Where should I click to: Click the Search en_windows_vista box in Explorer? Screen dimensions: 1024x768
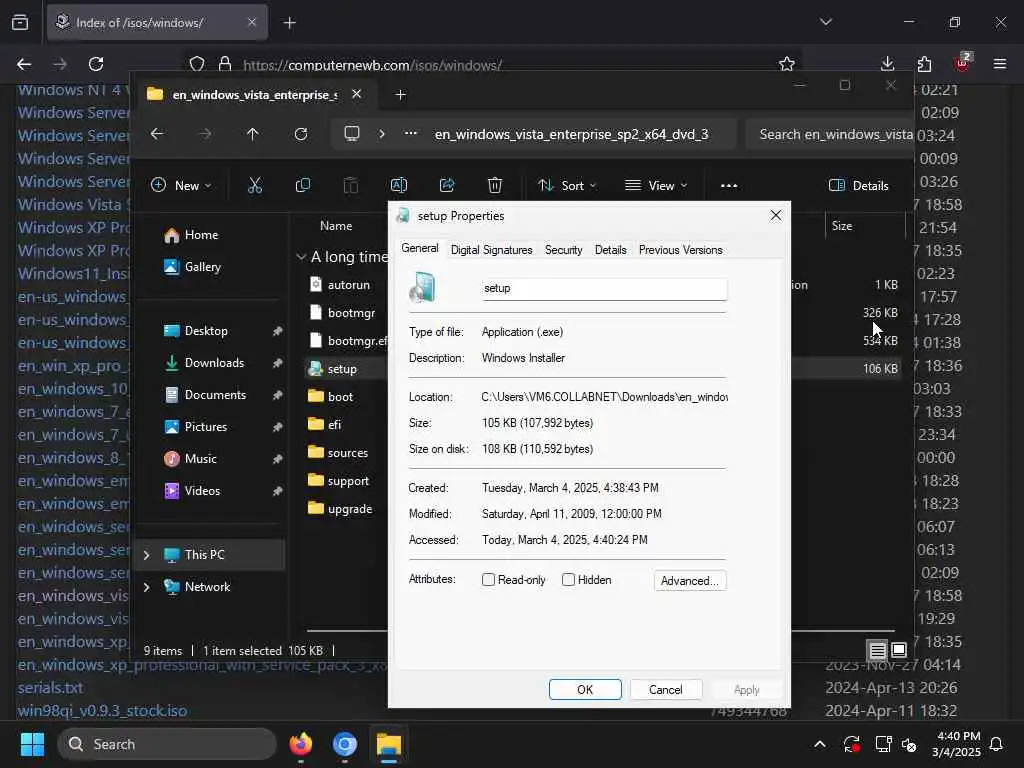coord(829,134)
